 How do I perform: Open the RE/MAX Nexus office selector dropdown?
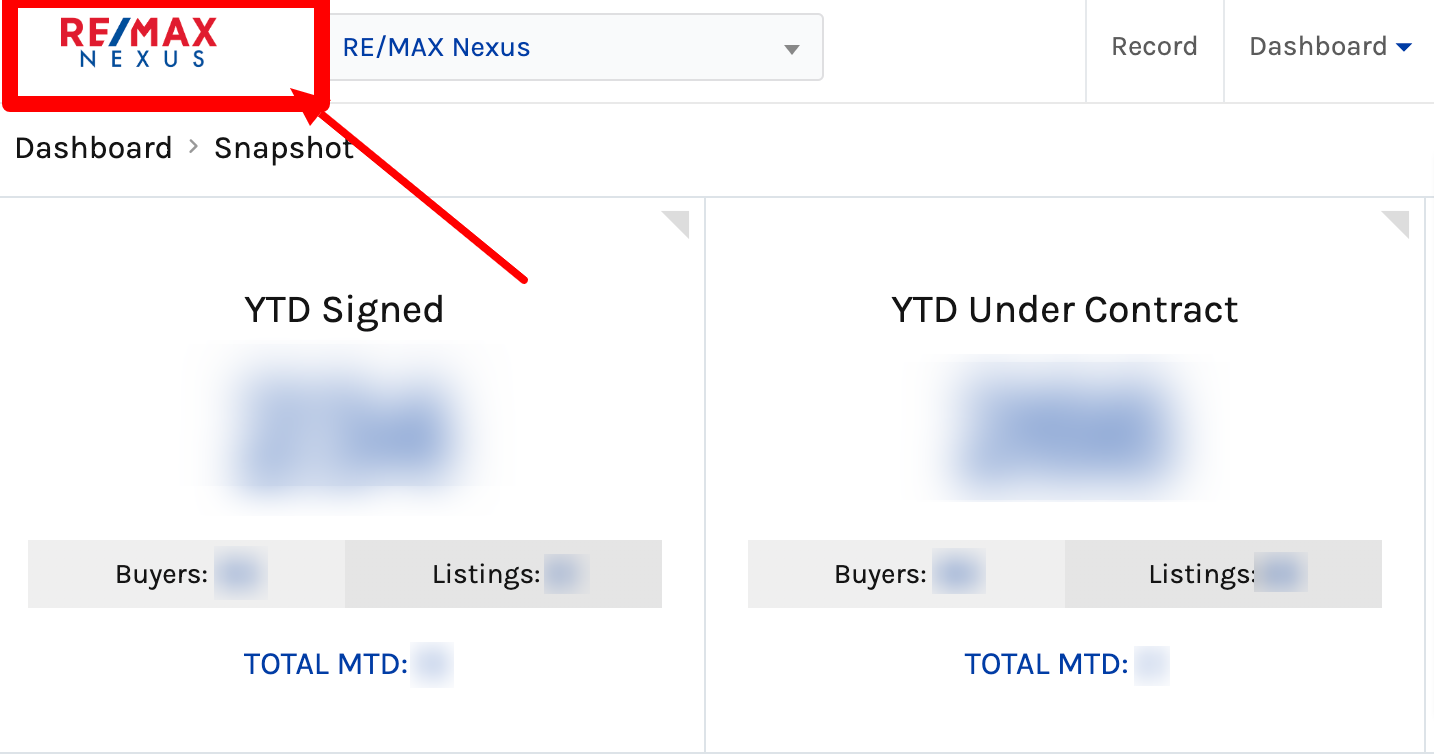point(570,47)
